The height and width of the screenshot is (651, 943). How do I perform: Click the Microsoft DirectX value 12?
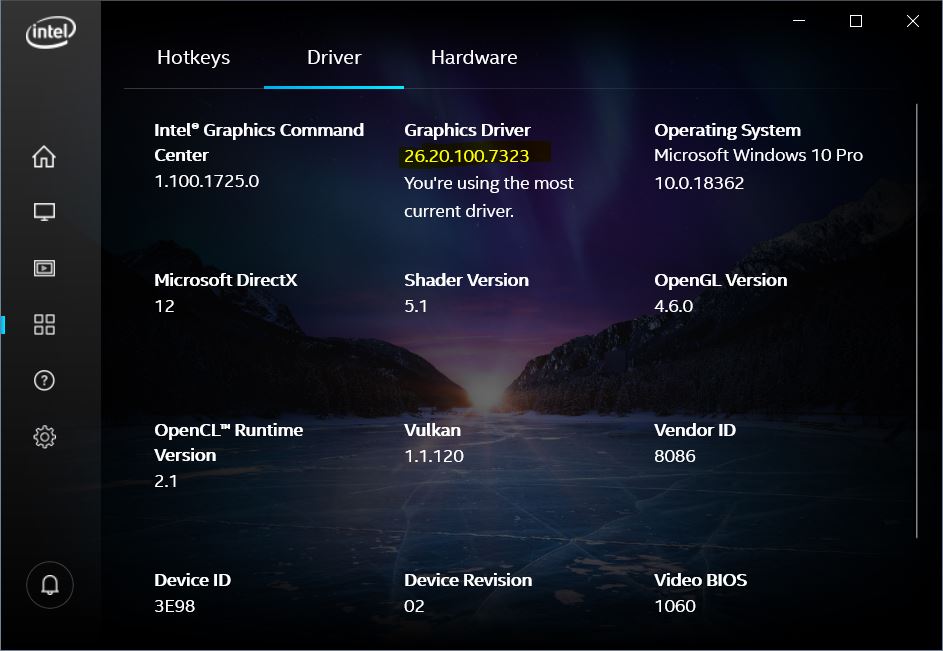point(164,306)
